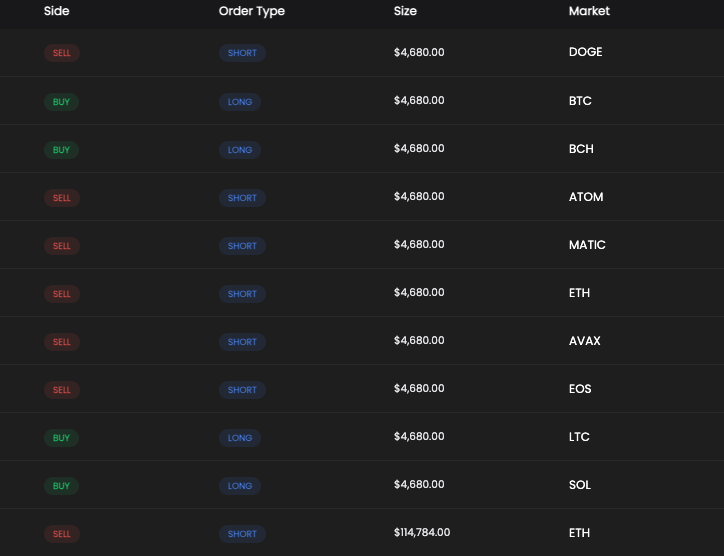The width and height of the screenshot is (724, 556).
Task: Select the SHORT badge in the DOGE row
Action: tap(242, 53)
